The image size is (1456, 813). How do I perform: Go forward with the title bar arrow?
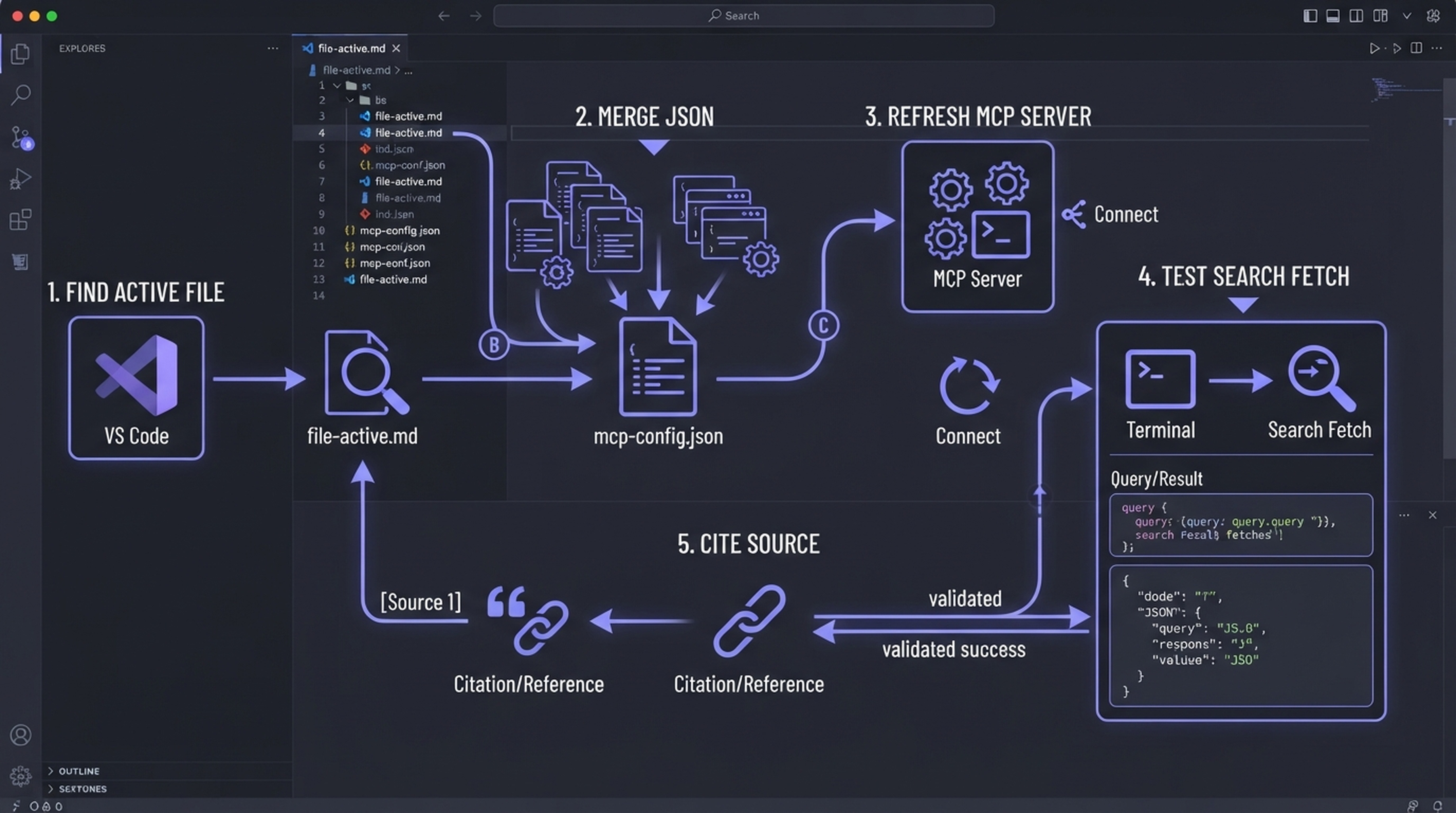tap(475, 16)
